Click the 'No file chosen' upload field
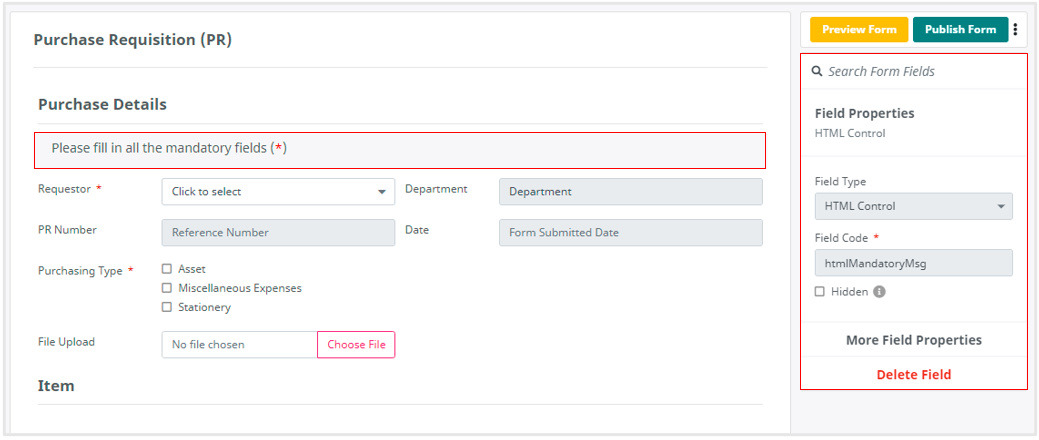This screenshot has height=440, width=1039. [239, 345]
